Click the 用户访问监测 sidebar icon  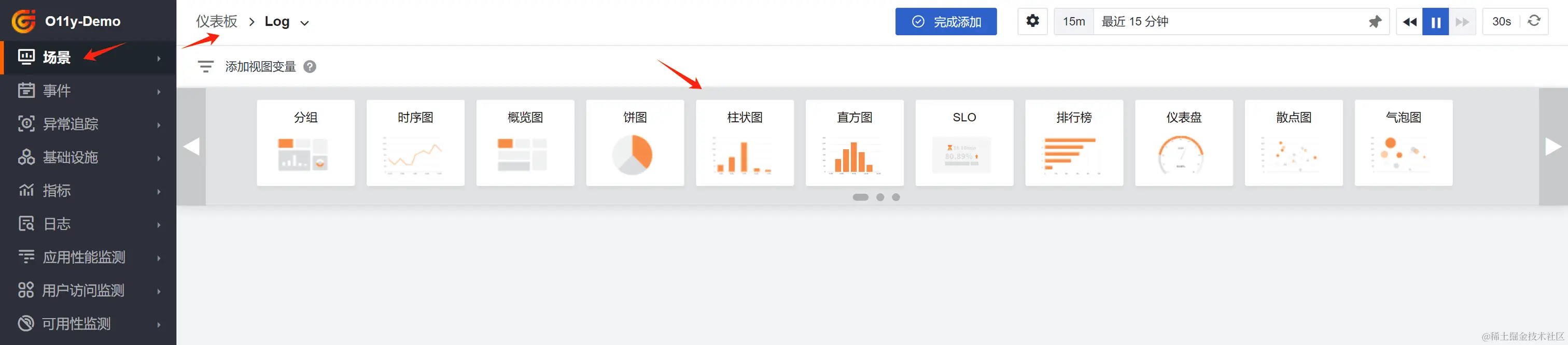coord(26,290)
